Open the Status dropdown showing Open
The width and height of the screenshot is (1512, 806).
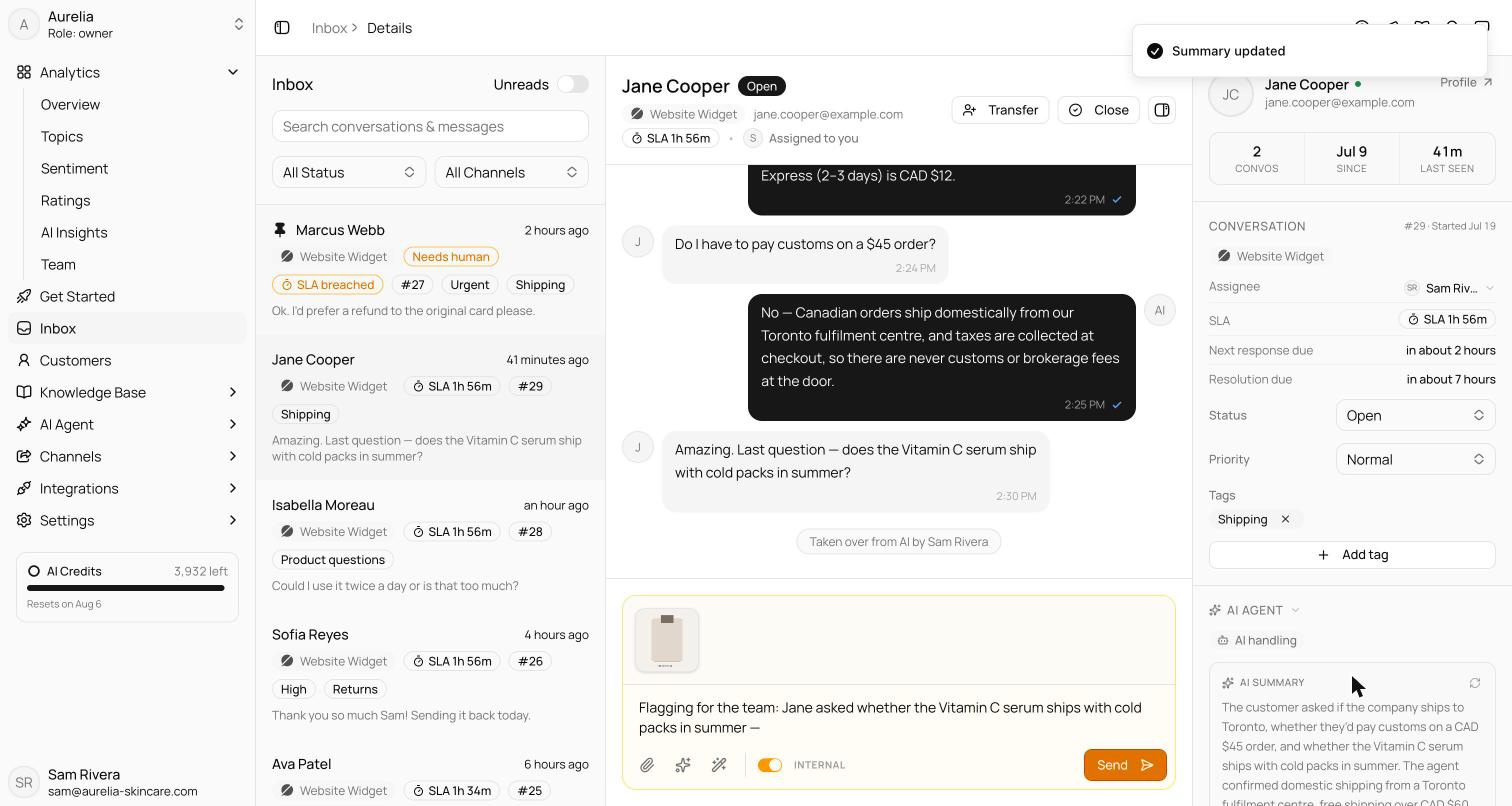click(1415, 415)
